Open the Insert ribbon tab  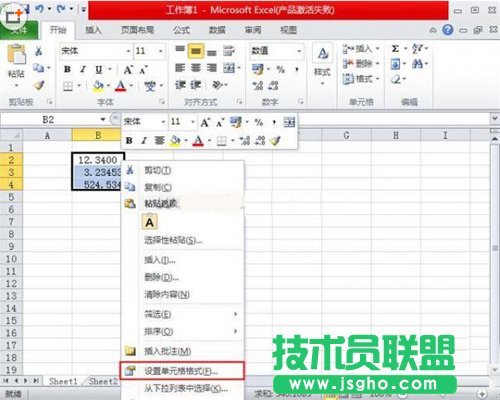click(x=93, y=30)
